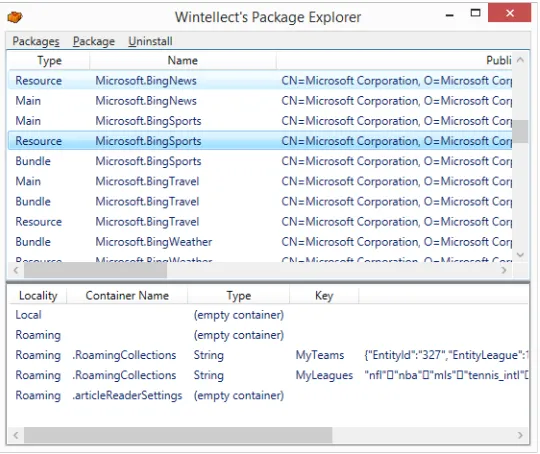Click the nfl nba mls value text
The height and width of the screenshot is (454, 540).
(446, 375)
